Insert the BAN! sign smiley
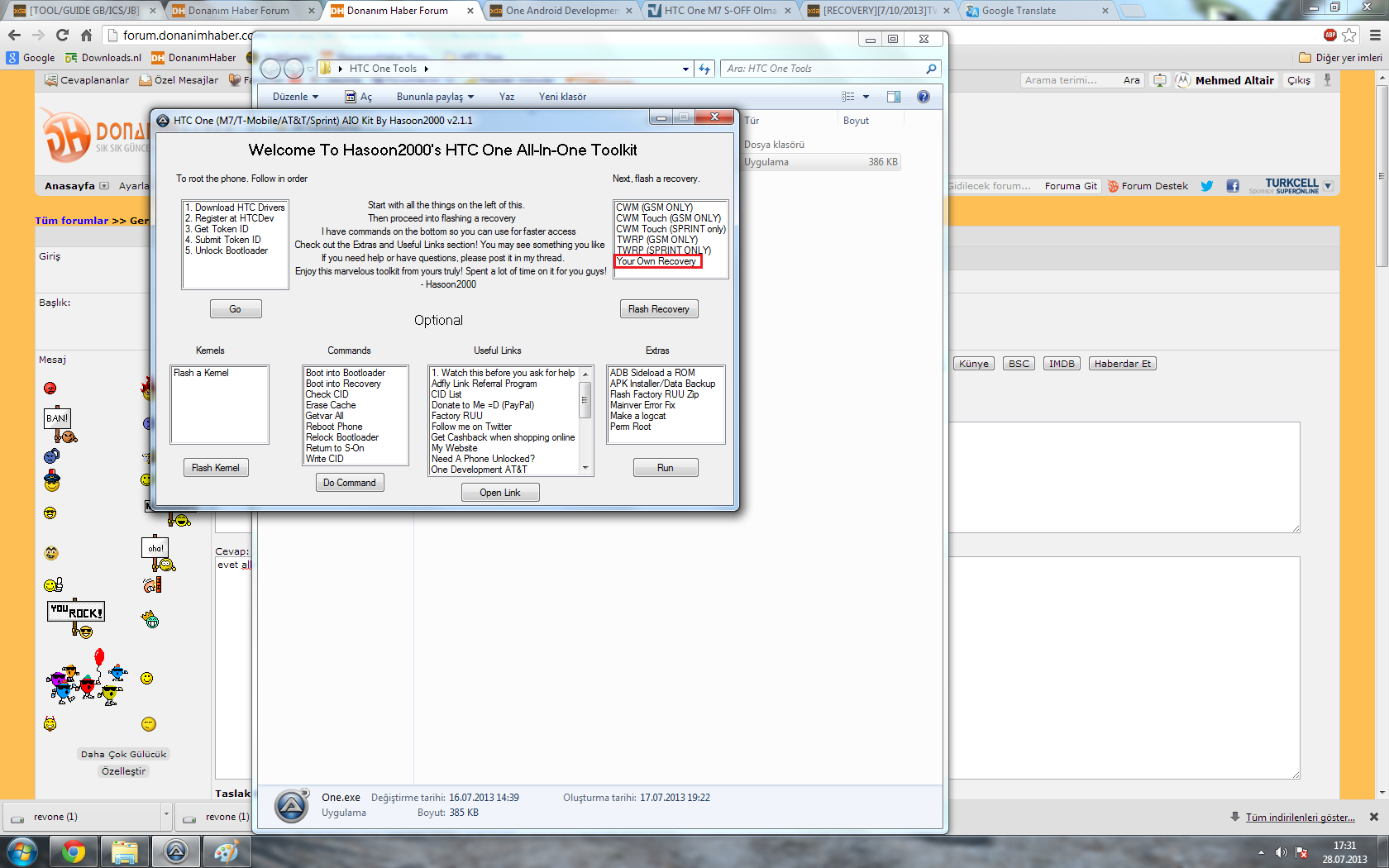1389x868 pixels. (x=60, y=425)
